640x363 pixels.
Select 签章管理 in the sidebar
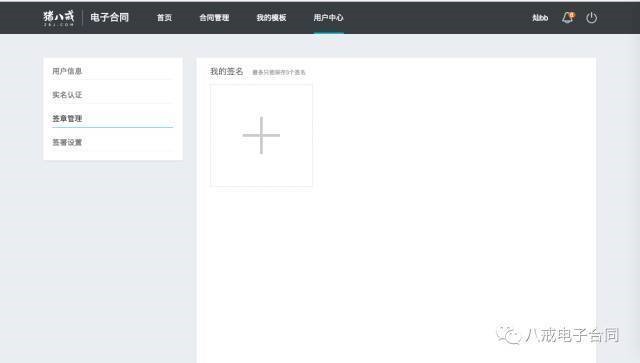tap(67, 118)
